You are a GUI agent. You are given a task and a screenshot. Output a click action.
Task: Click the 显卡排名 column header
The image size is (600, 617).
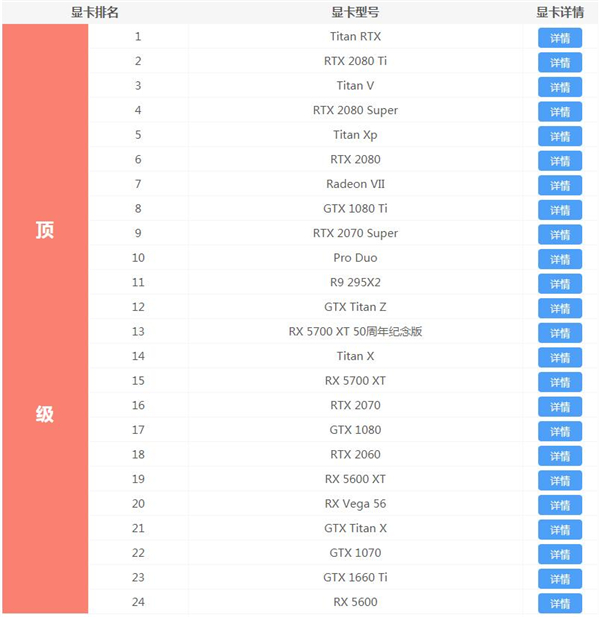(94, 12)
